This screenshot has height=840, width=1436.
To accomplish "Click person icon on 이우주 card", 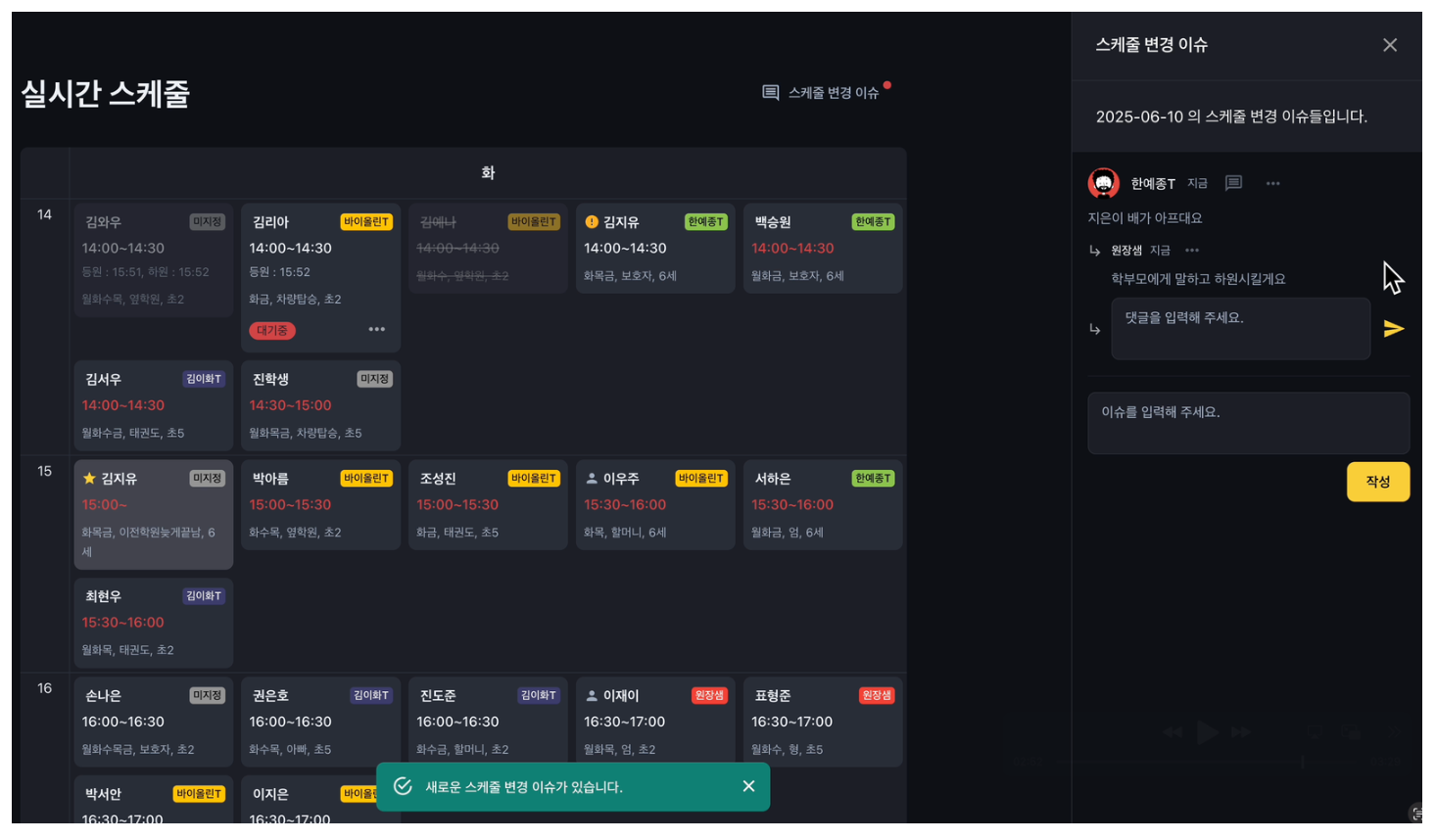I will [x=591, y=479].
